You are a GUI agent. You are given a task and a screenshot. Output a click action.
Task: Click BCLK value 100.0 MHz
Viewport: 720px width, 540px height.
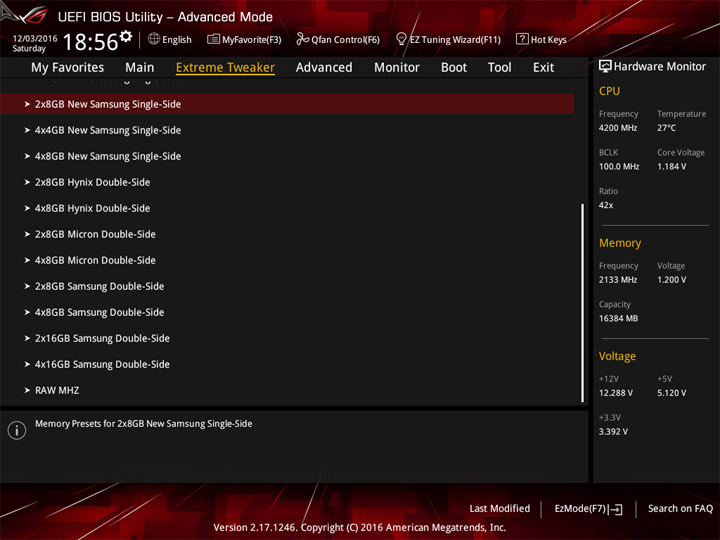pos(619,167)
